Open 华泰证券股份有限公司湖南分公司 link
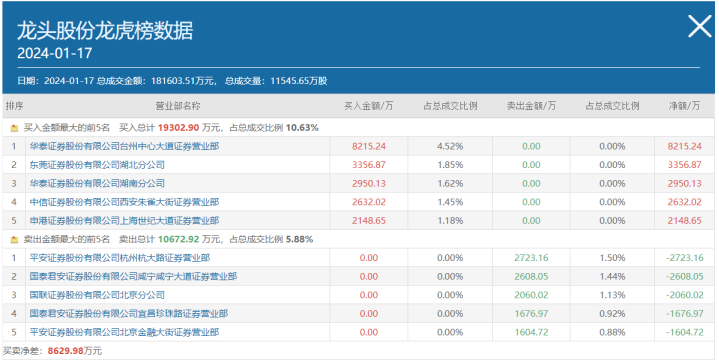The height and width of the screenshot is (364, 719). [97, 183]
